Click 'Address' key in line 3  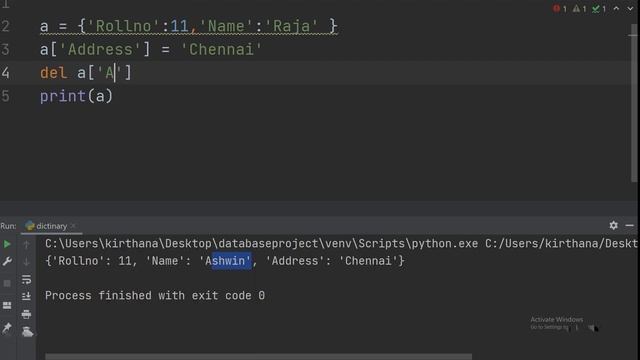tap(100, 50)
